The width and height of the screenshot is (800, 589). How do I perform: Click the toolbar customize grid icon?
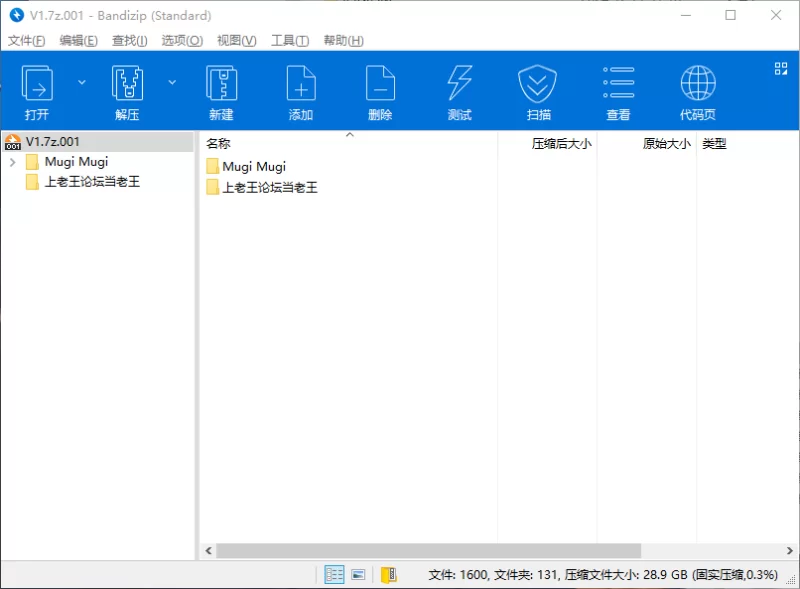(781, 69)
